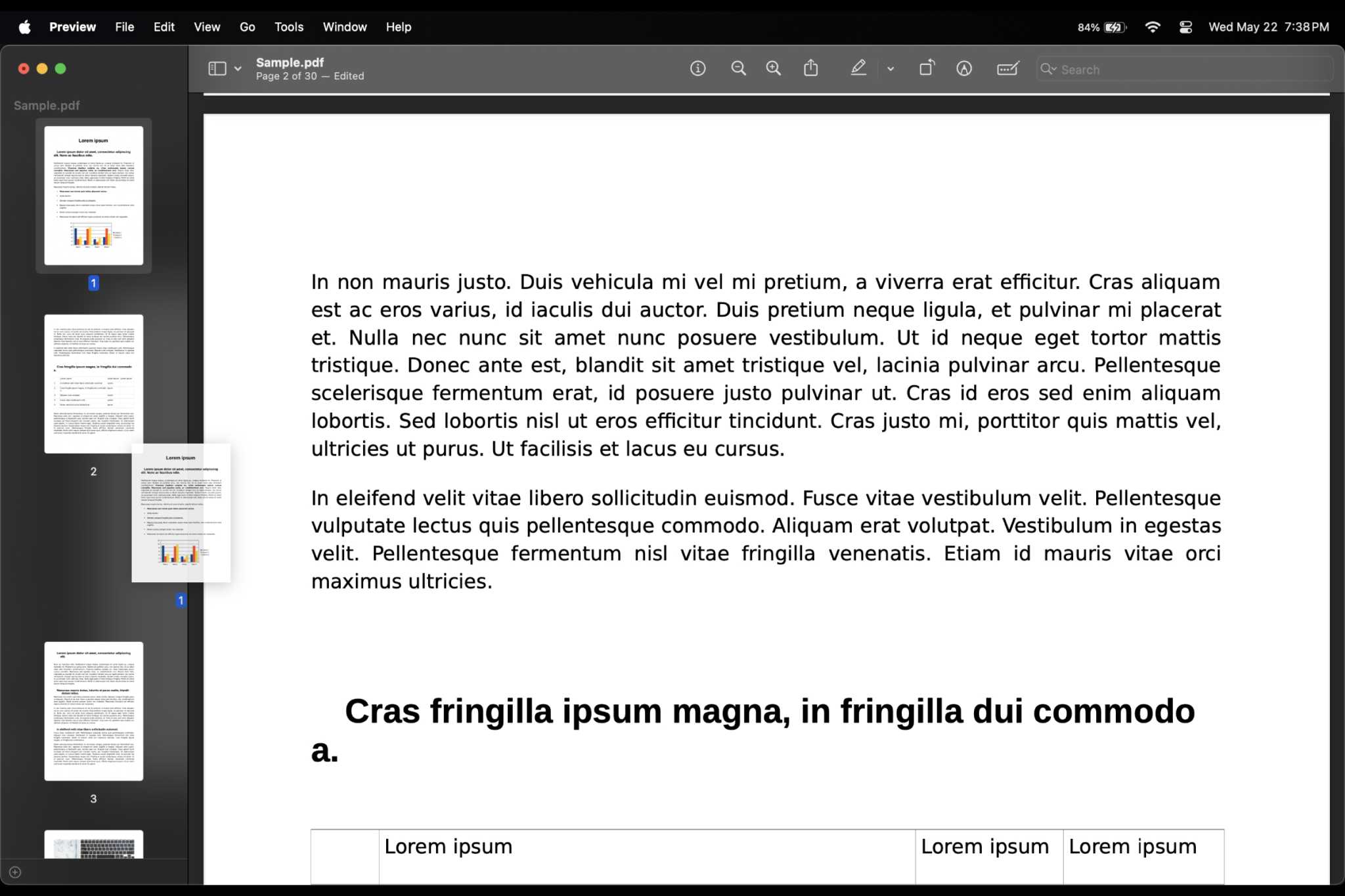The width and height of the screenshot is (1345, 896).
Task: Click the Apple menu icon
Action: [x=24, y=27]
